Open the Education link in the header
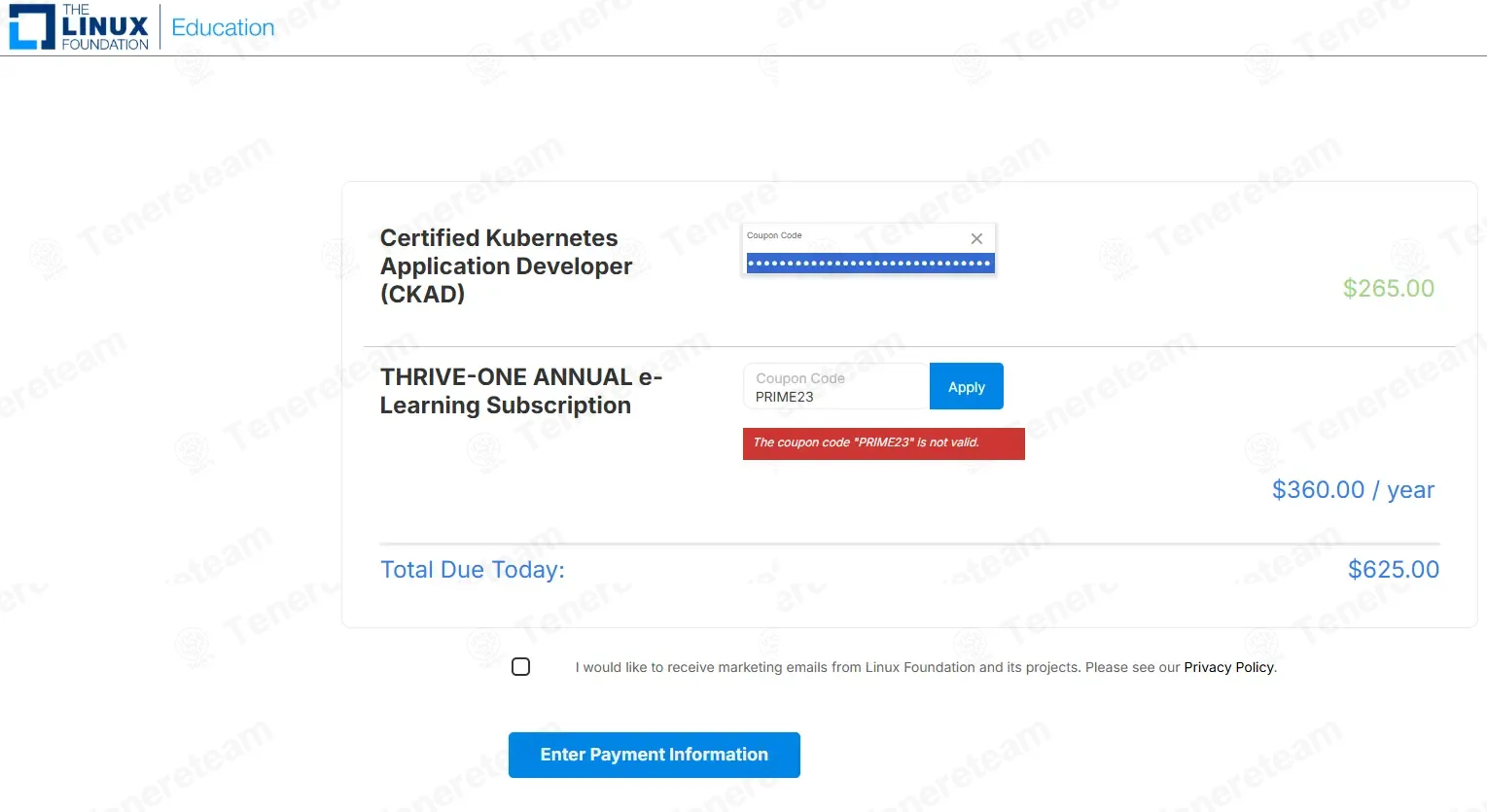The width and height of the screenshot is (1487, 812). click(223, 27)
